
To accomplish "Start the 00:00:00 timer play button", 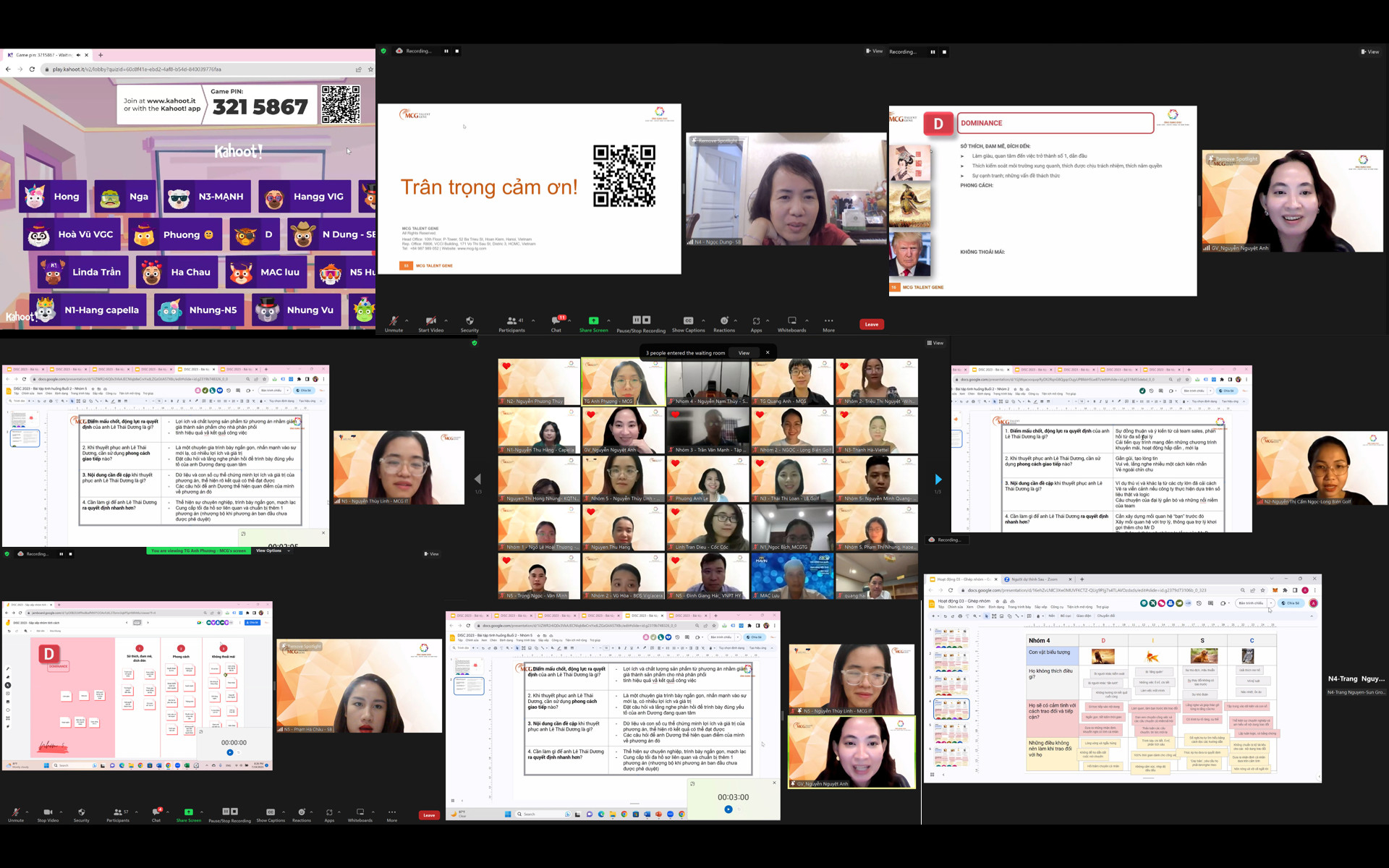I will [x=230, y=753].
